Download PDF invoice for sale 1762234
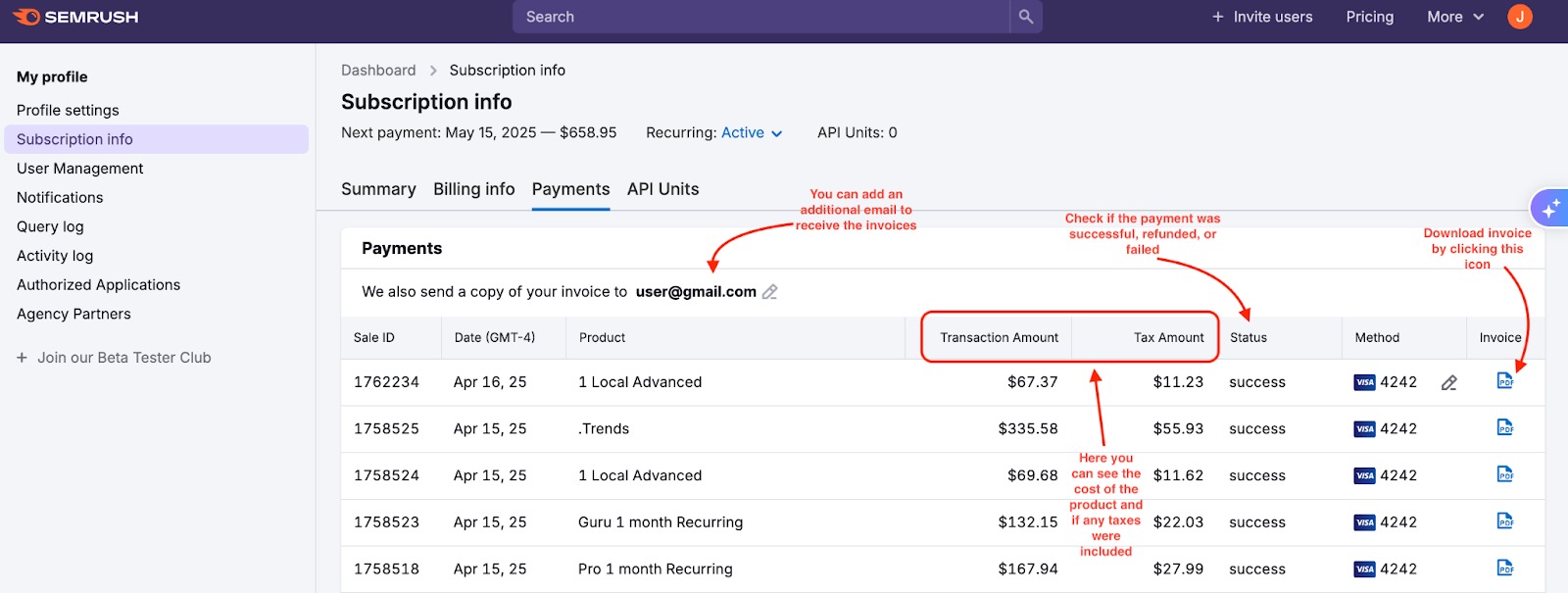 click(1504, 381)
